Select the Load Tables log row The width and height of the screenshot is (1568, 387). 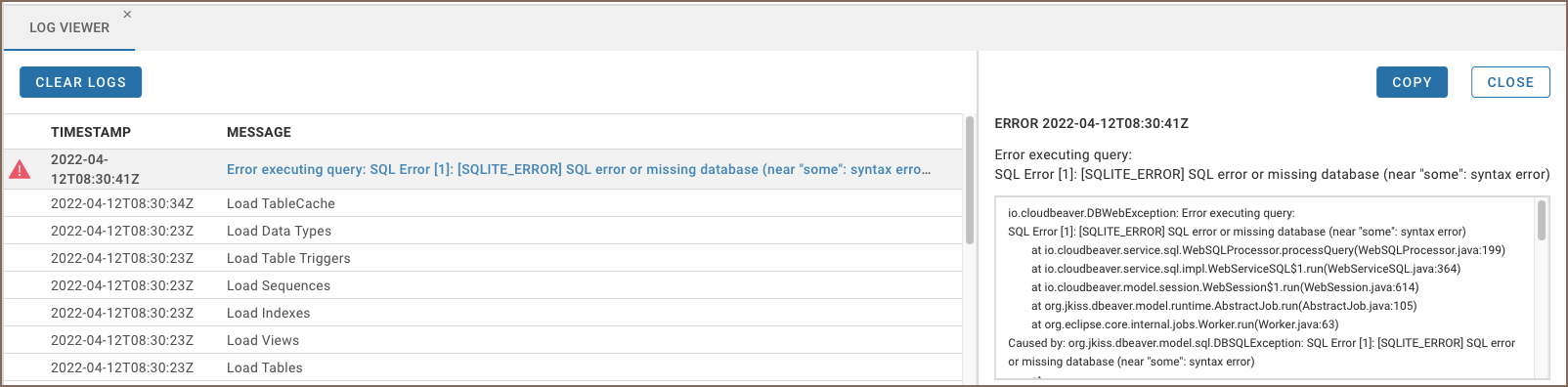point(483,367)
